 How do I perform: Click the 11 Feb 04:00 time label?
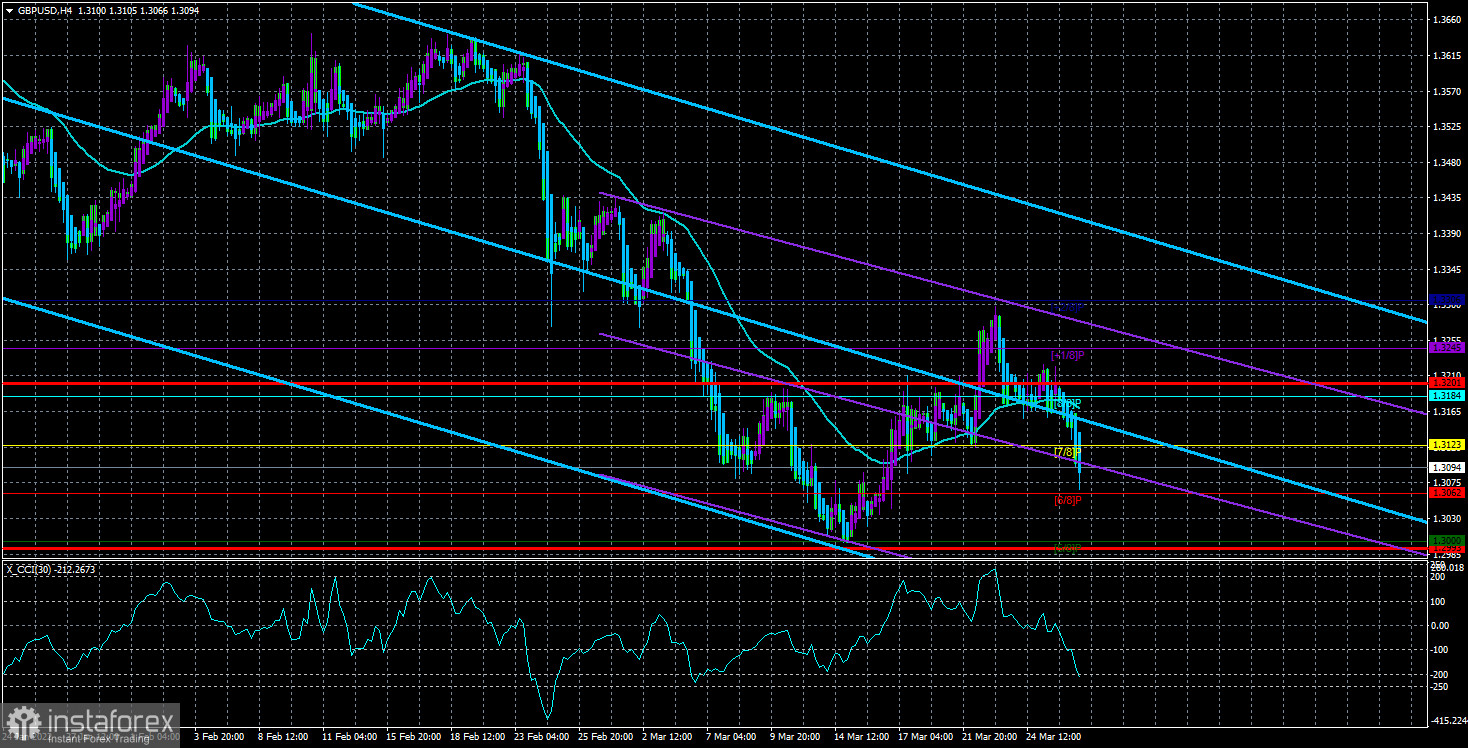pos(350,737)
